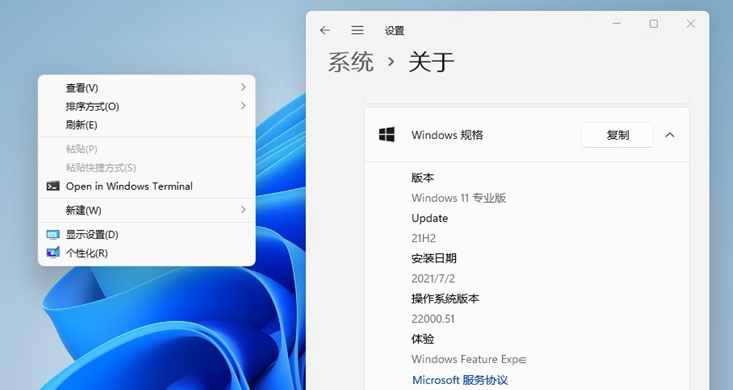Screen dimensions: 733x390
Task: Open 显示设置(D) from the context menu
Action: [x=147, y=234]
